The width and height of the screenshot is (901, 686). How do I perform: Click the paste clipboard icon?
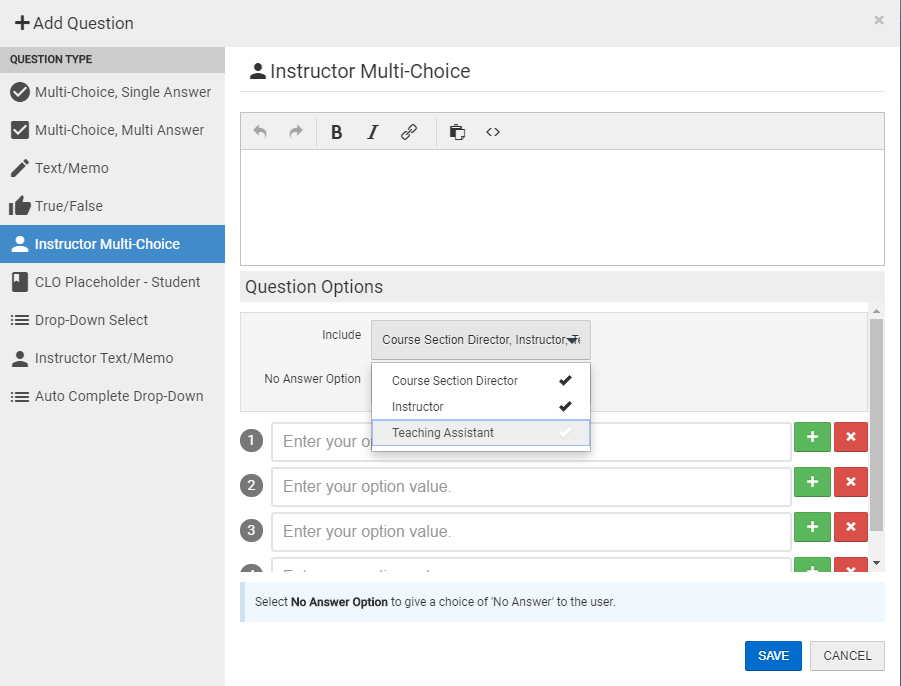pyautogui.click(x=457, y=132)
